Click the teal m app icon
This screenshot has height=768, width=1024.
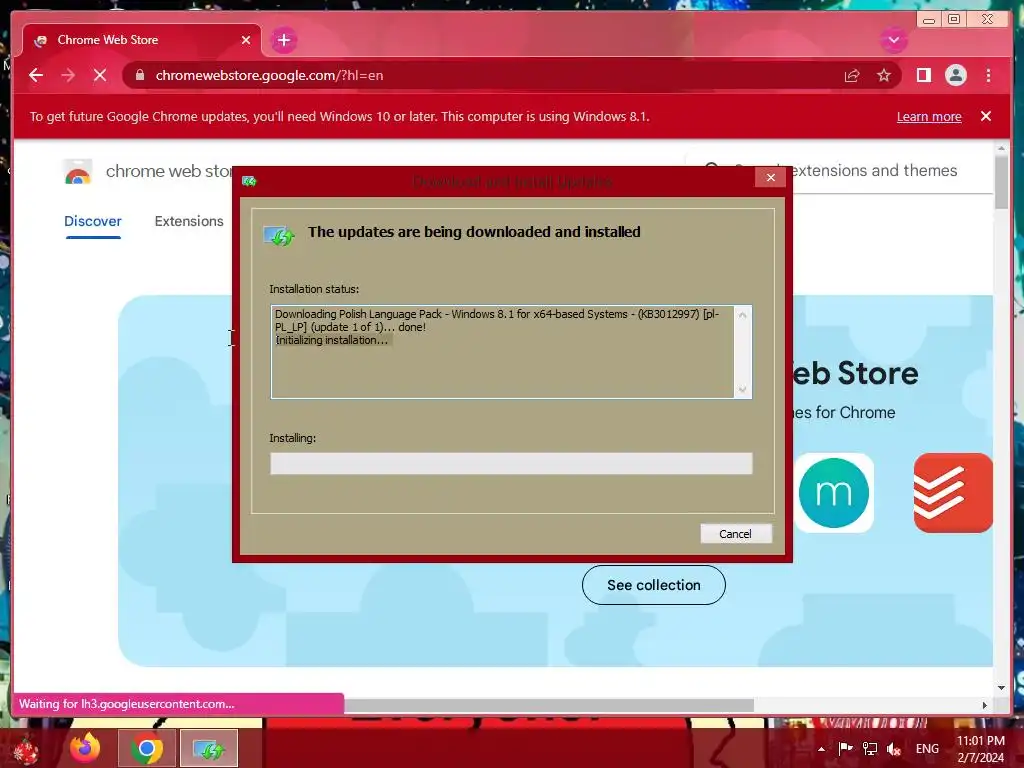tap(834, 493)
